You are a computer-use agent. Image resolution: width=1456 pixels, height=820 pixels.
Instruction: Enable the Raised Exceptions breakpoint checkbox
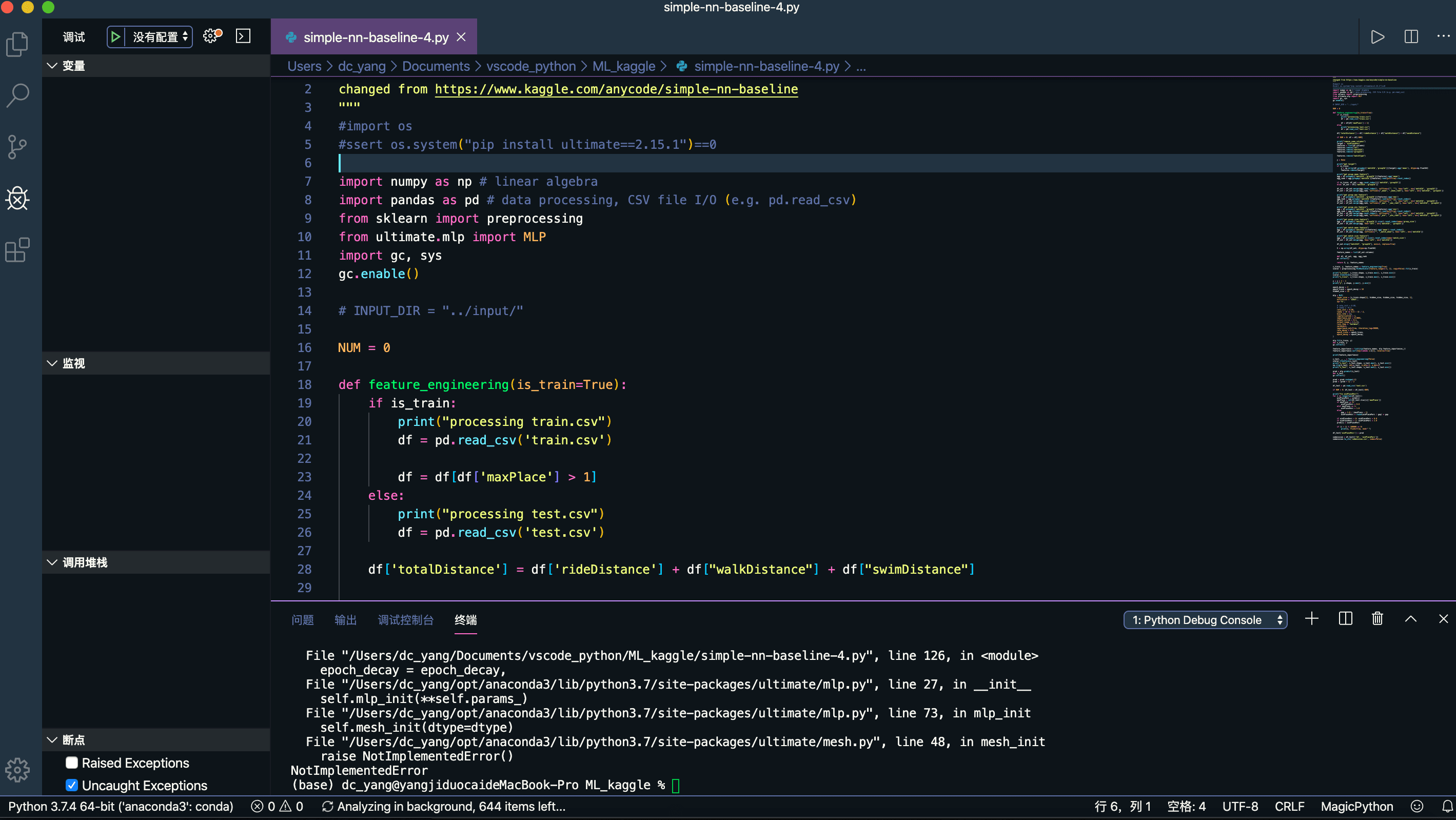[72, 763]
